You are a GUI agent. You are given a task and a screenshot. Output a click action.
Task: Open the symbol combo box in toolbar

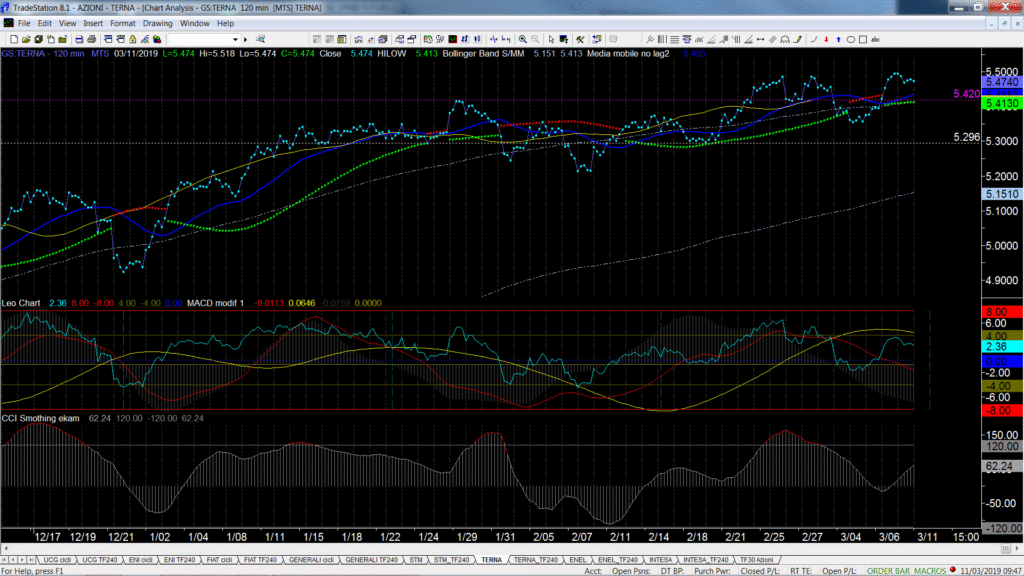coord(204,40)
